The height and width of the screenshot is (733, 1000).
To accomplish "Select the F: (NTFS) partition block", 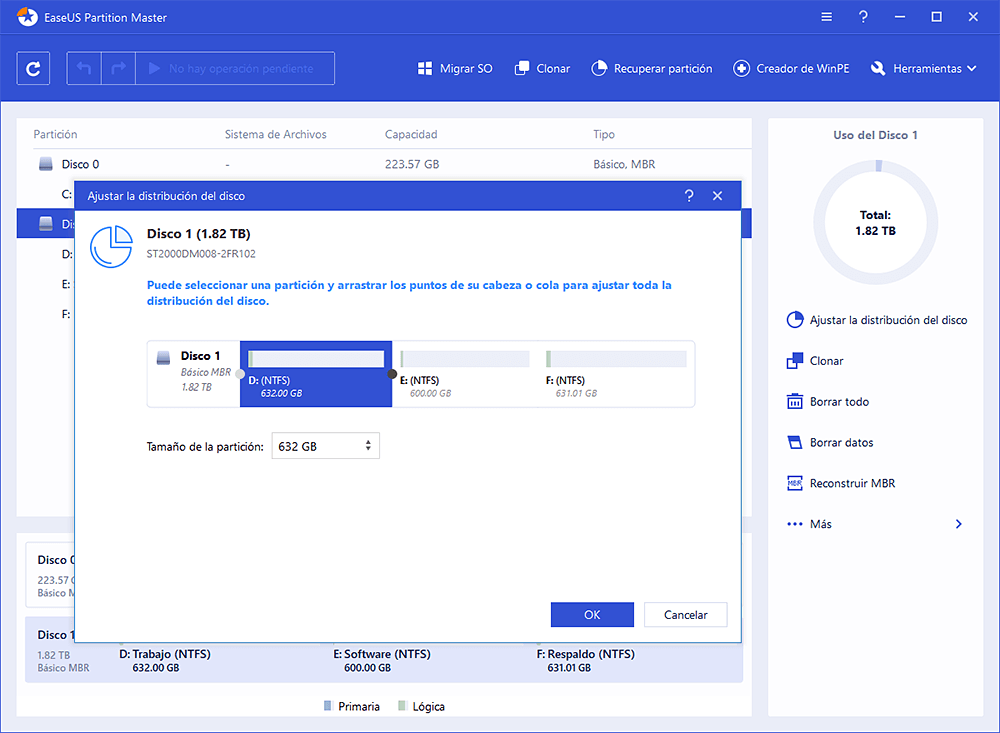I will click(x=616, y=374).
